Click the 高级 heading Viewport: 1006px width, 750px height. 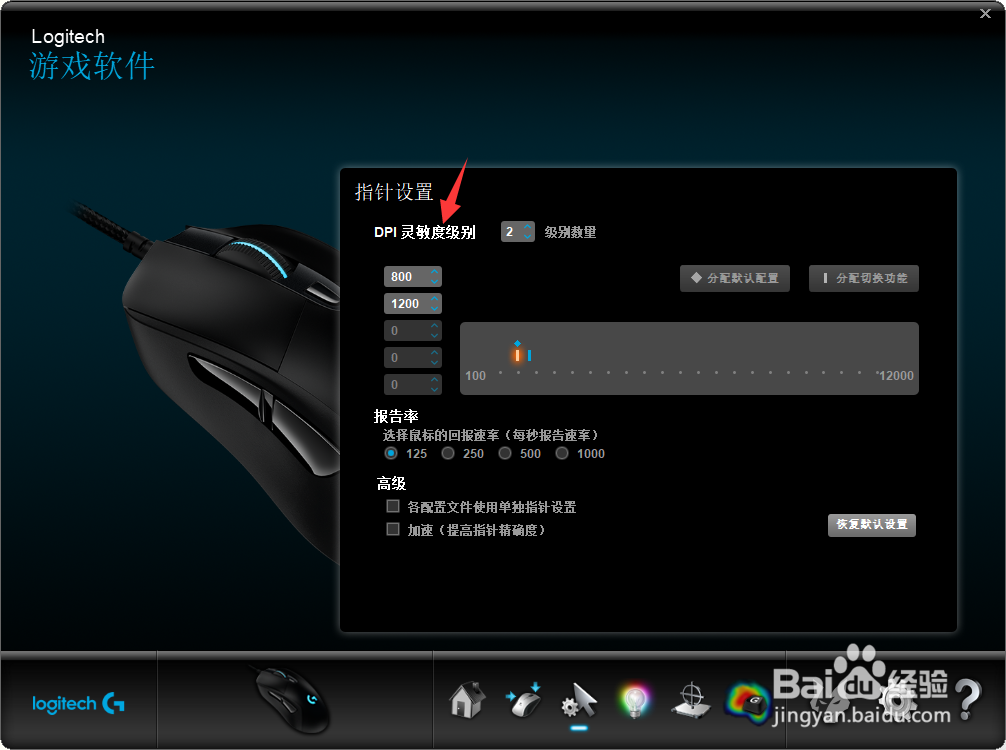(x=391, y=483)
